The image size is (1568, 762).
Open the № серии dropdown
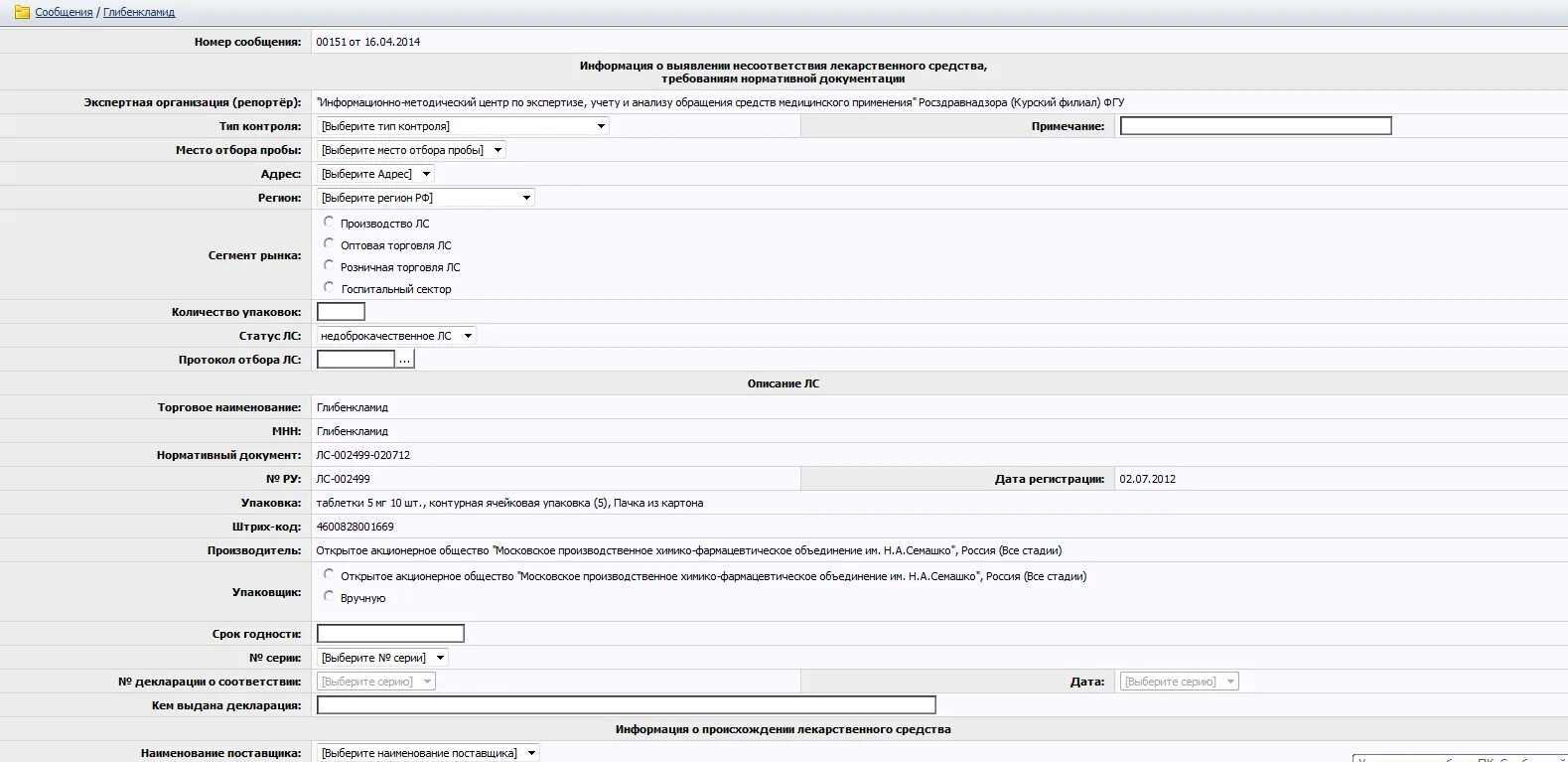[382, 658]
